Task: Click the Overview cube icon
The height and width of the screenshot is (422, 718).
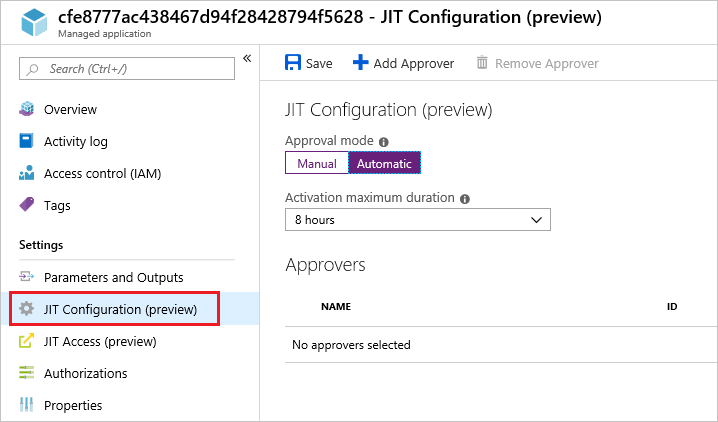Action: [x=27, y=109]
